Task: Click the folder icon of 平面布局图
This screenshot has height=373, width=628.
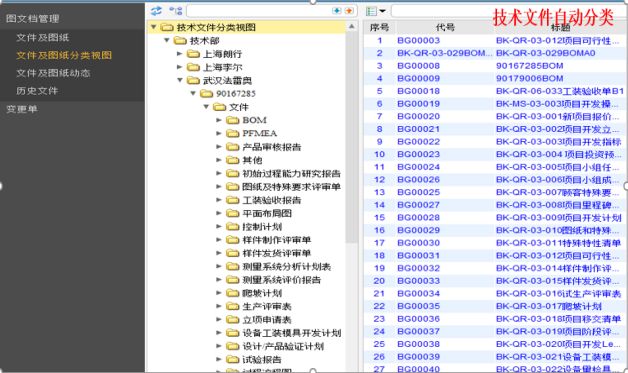Action: [x=232, y=213]
